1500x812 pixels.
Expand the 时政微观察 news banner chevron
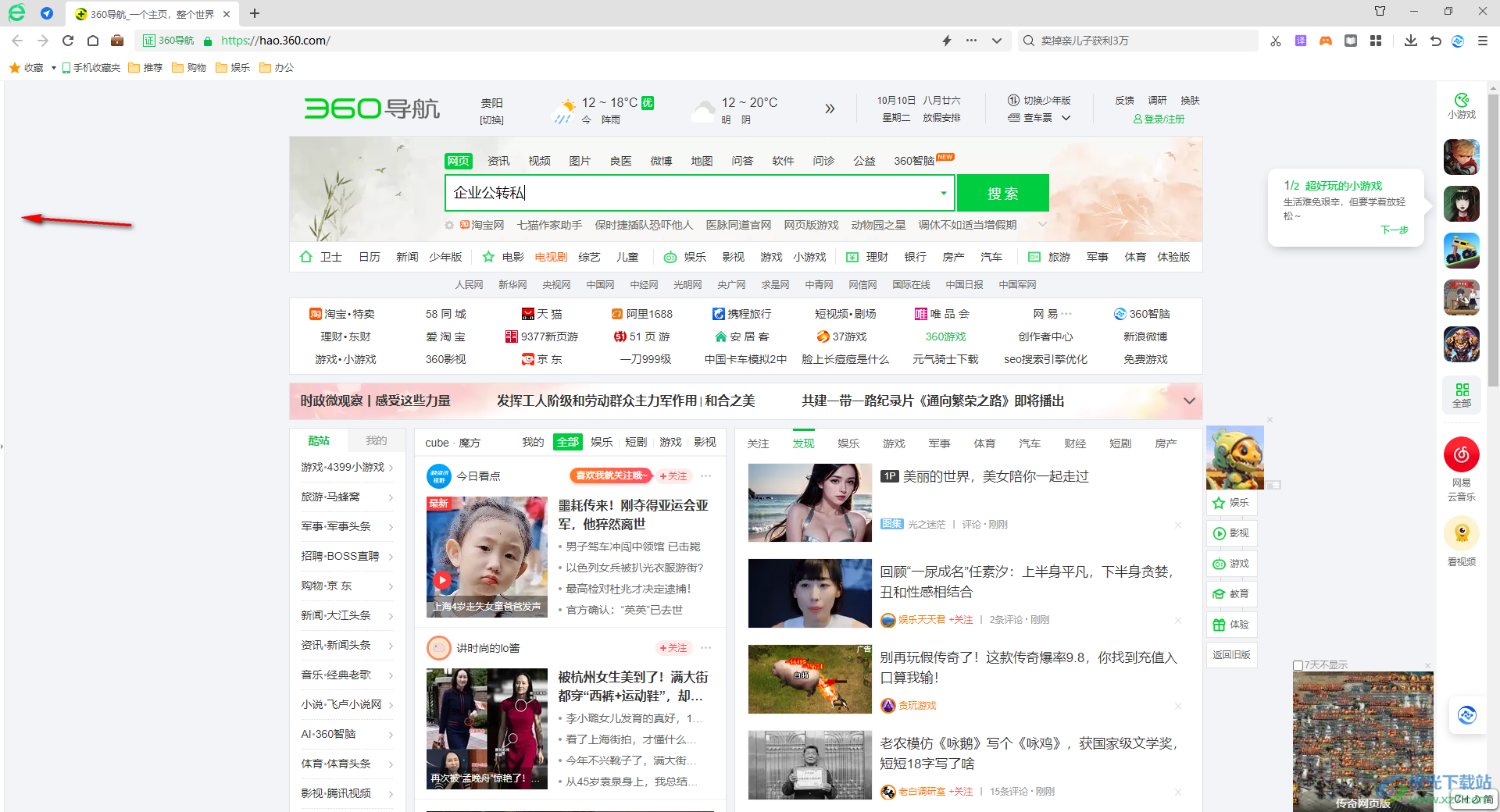(x=1189, y=401)
